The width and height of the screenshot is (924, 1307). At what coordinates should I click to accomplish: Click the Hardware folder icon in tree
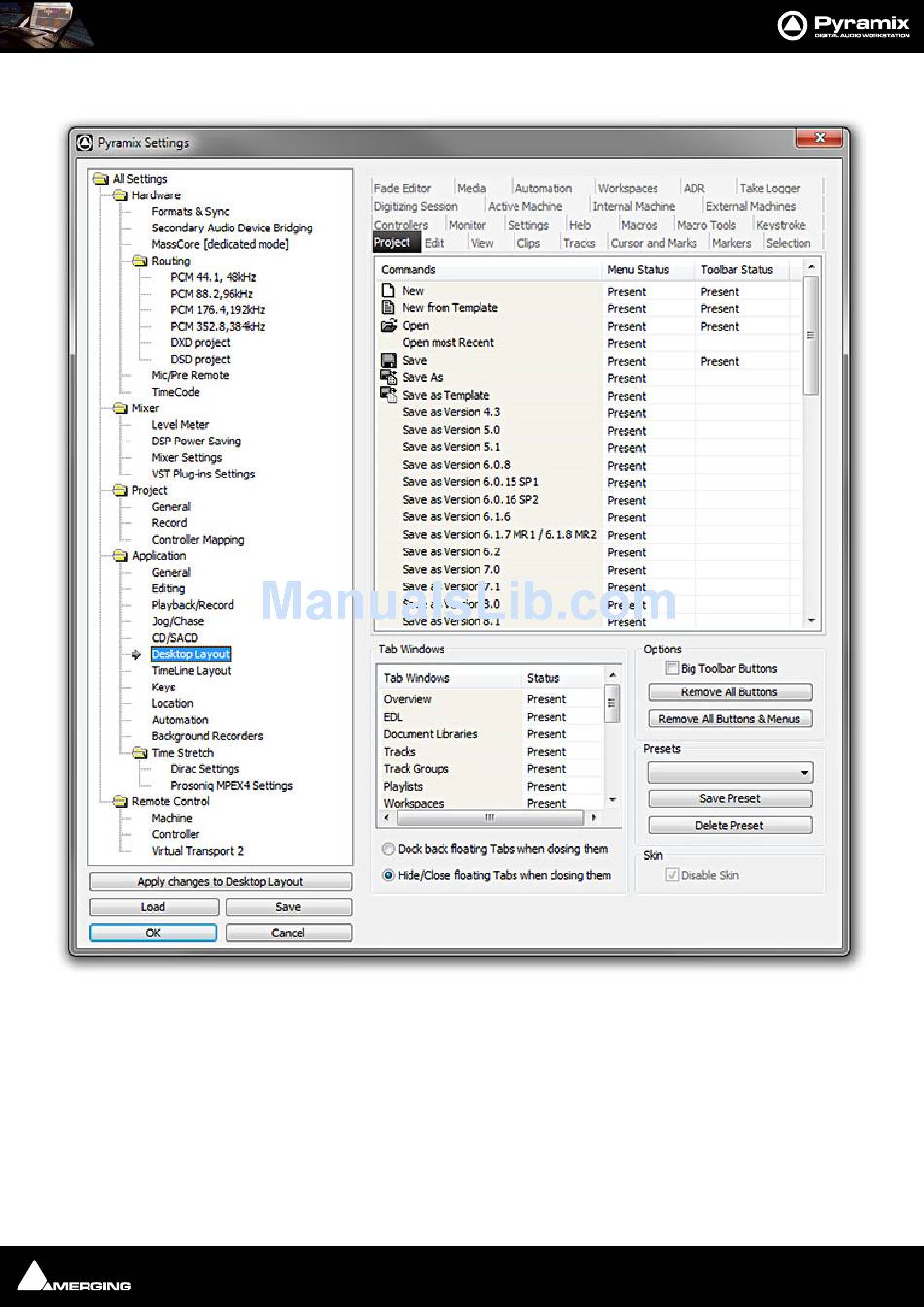[121, 195]
